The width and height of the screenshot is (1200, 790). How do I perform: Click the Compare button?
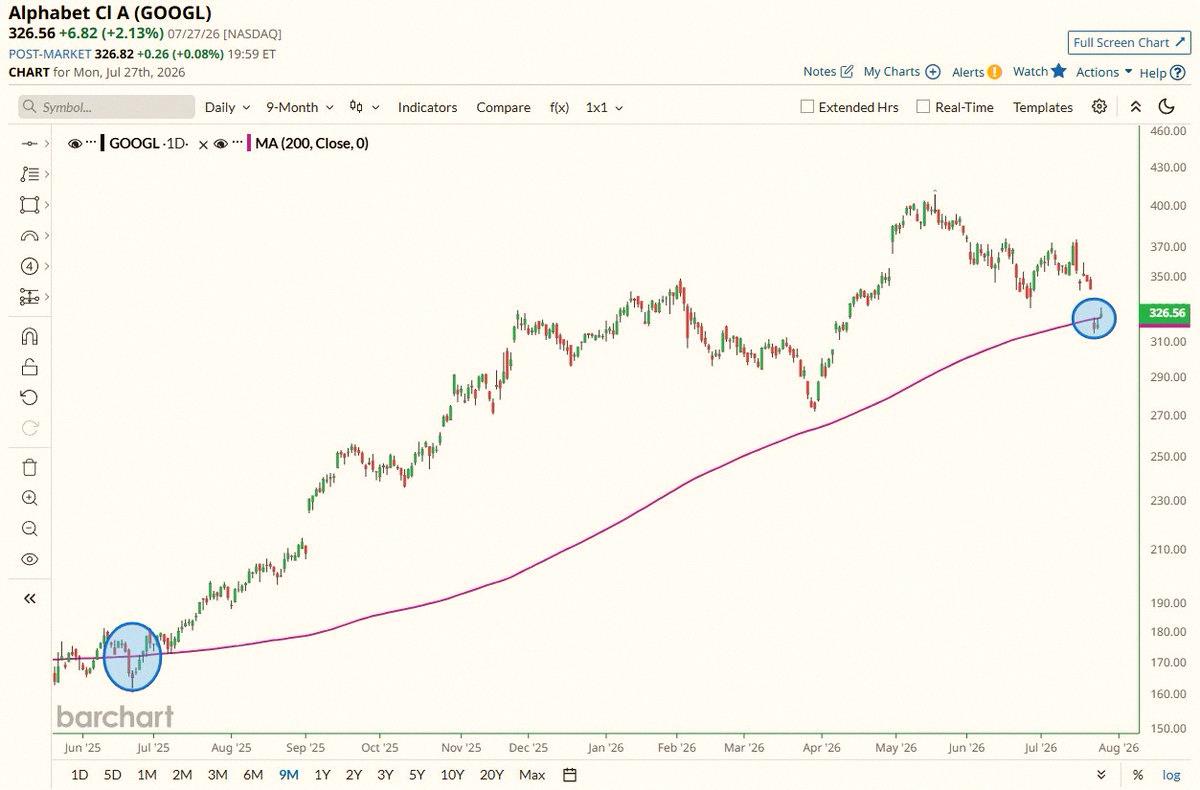503,107
